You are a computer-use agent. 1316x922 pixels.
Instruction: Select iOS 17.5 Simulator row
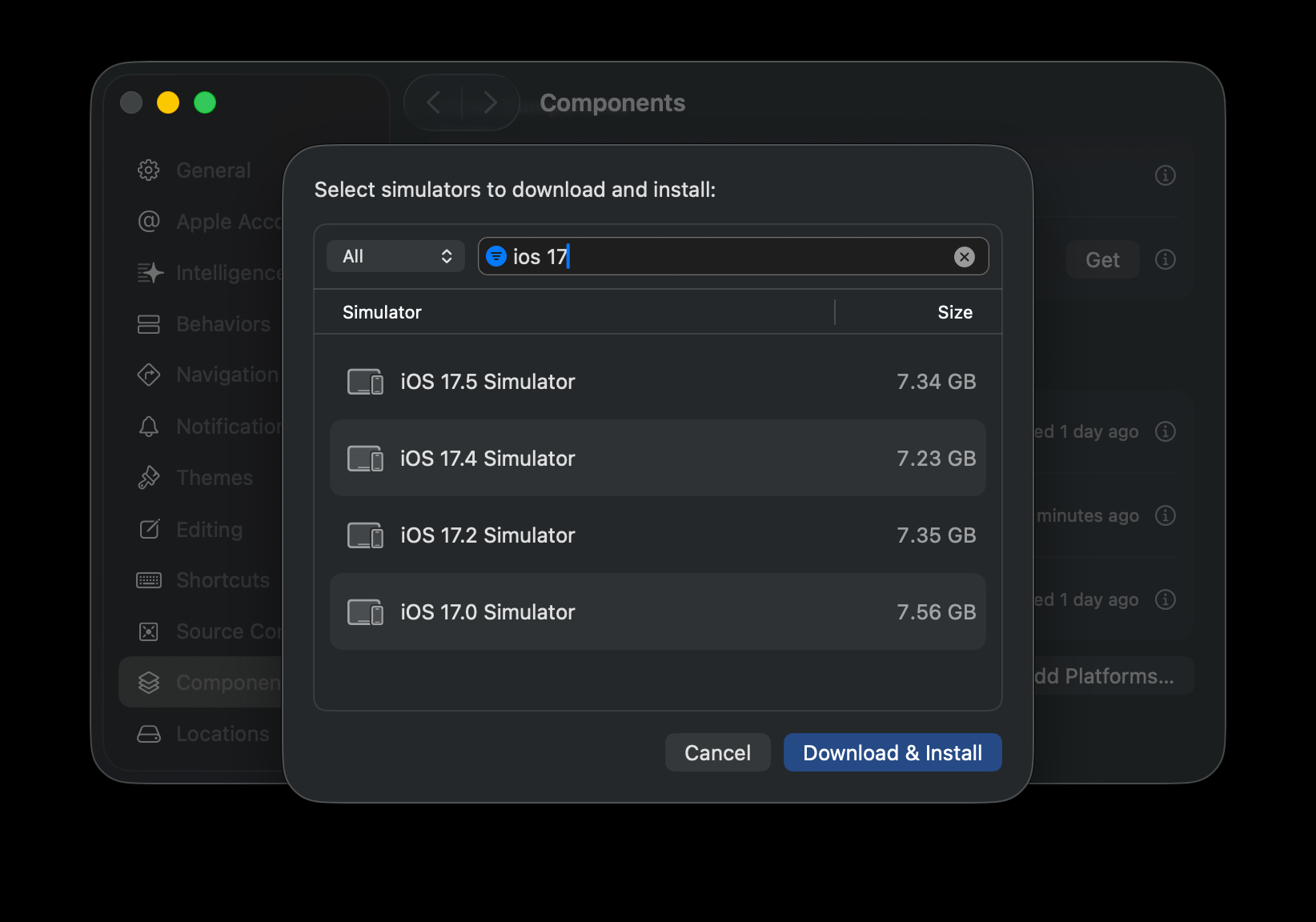pos(656,382)
